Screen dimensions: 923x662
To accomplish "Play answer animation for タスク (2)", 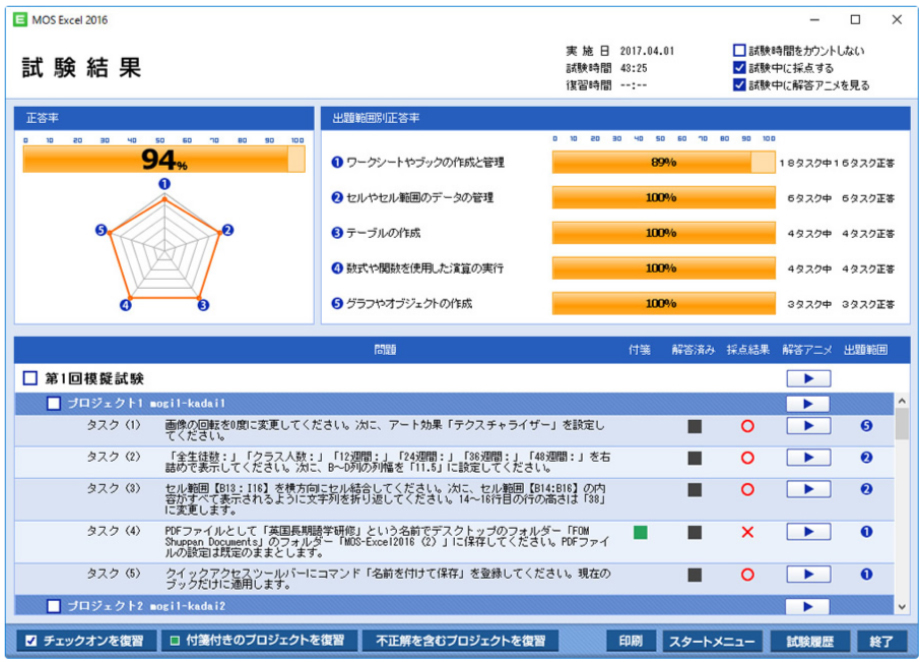I will pyautogui.click(x=808, y=457).
